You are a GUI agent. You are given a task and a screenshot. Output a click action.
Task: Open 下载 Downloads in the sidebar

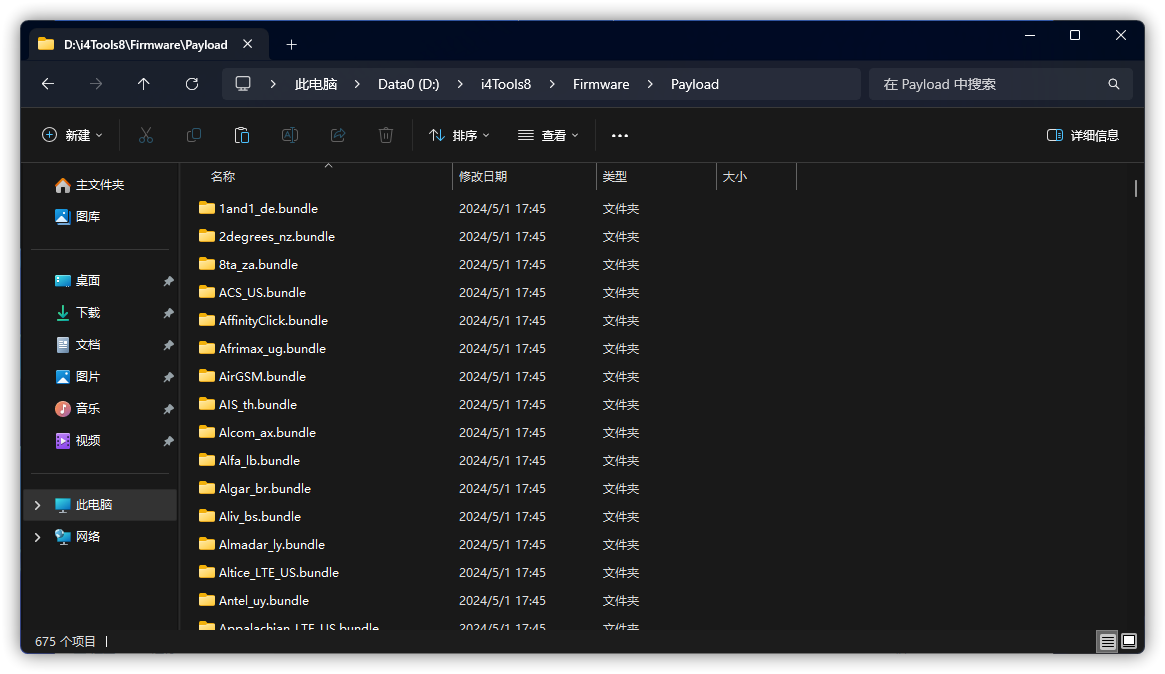(88, 313)
